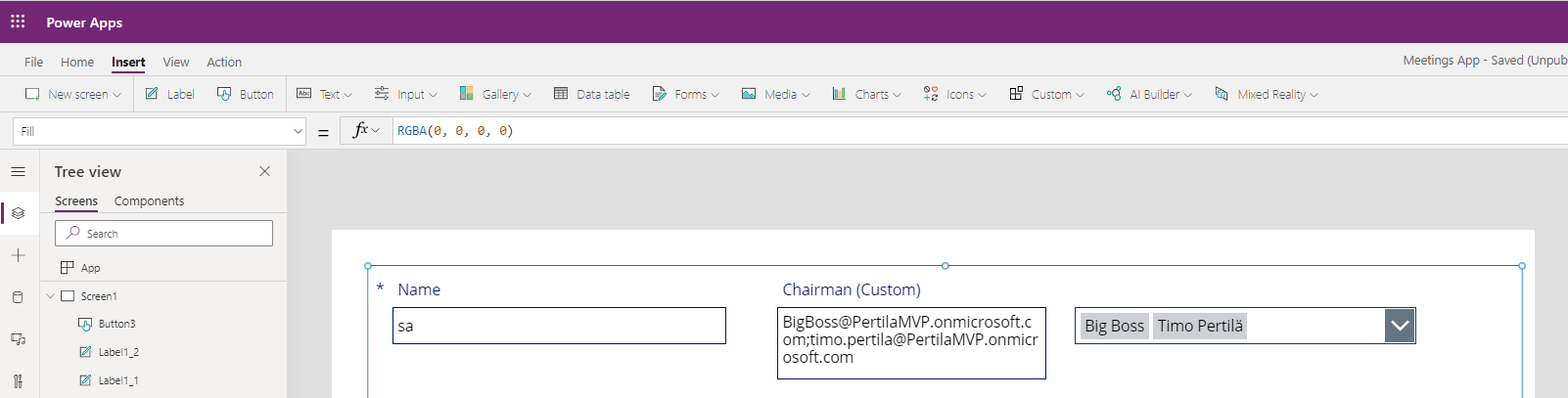Select Button3 in the tree view
The height and width of the screenshot is (398, 1568).
[116, 324]
